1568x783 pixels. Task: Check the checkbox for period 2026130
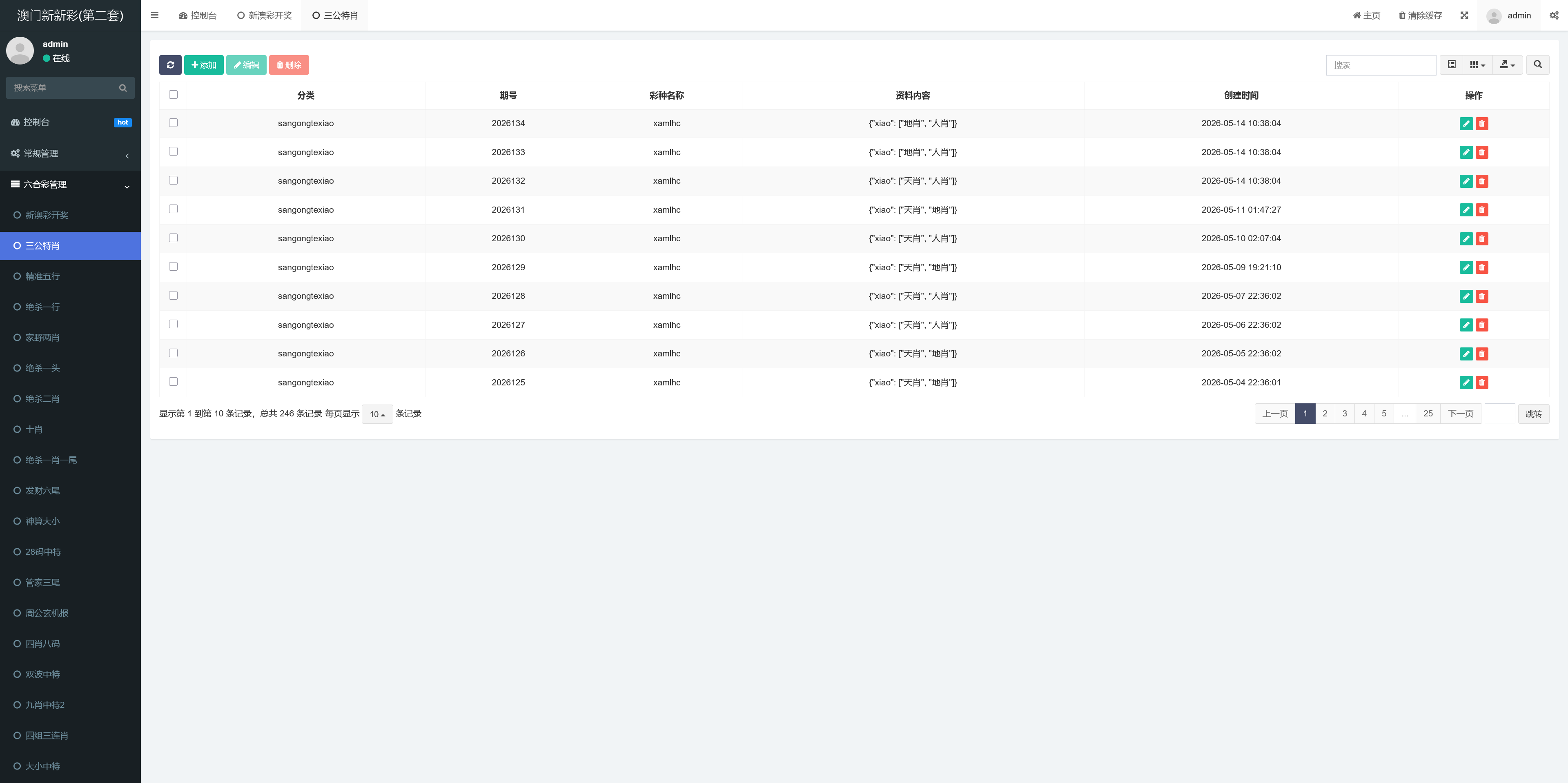tap(174, 238)
